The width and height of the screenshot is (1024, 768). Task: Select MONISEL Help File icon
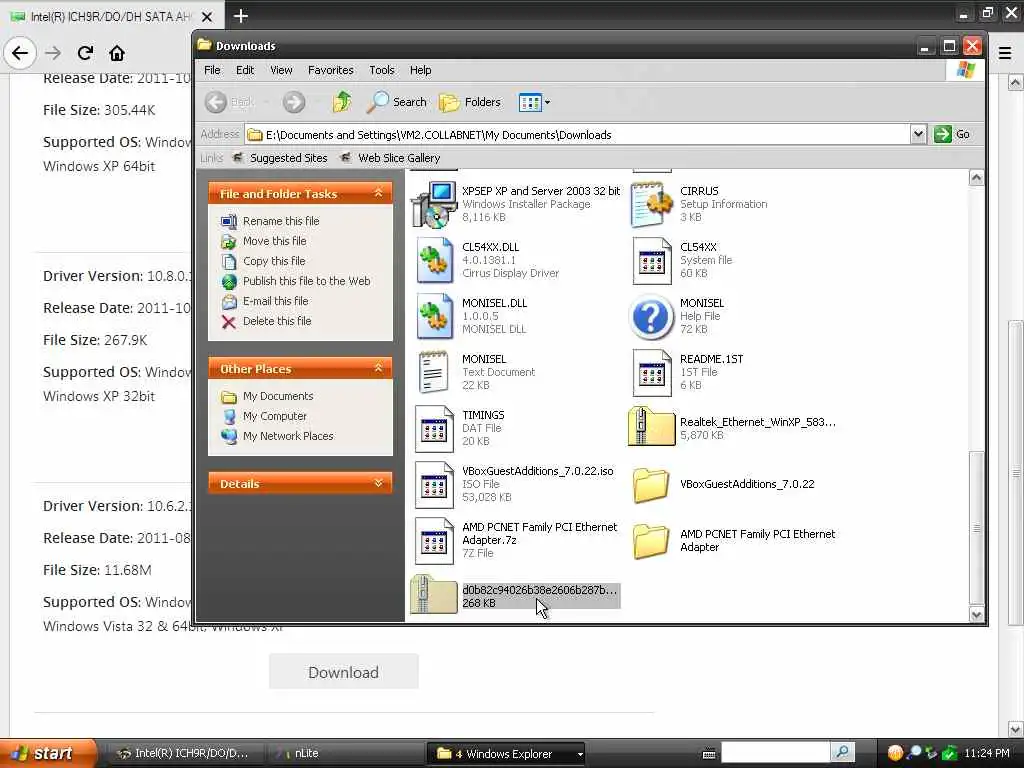[651, 317]
